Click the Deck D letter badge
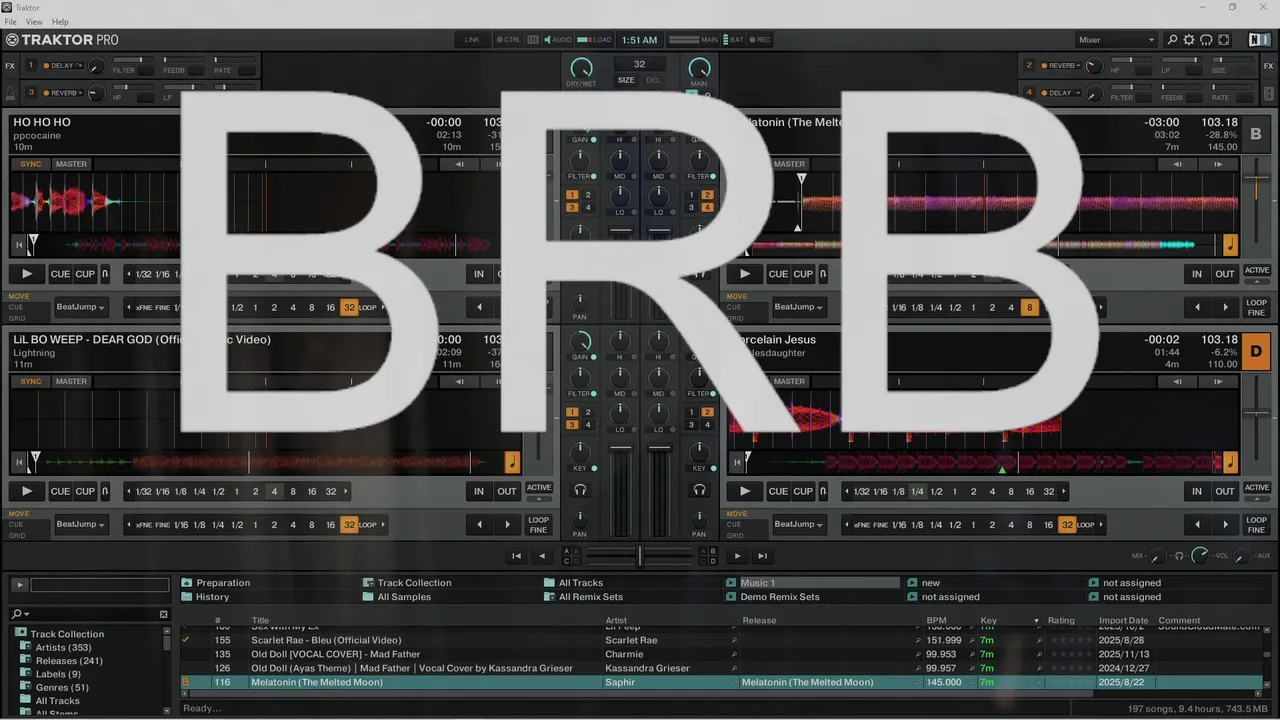The image size is (1280, 720). [x=1256, y=351]
